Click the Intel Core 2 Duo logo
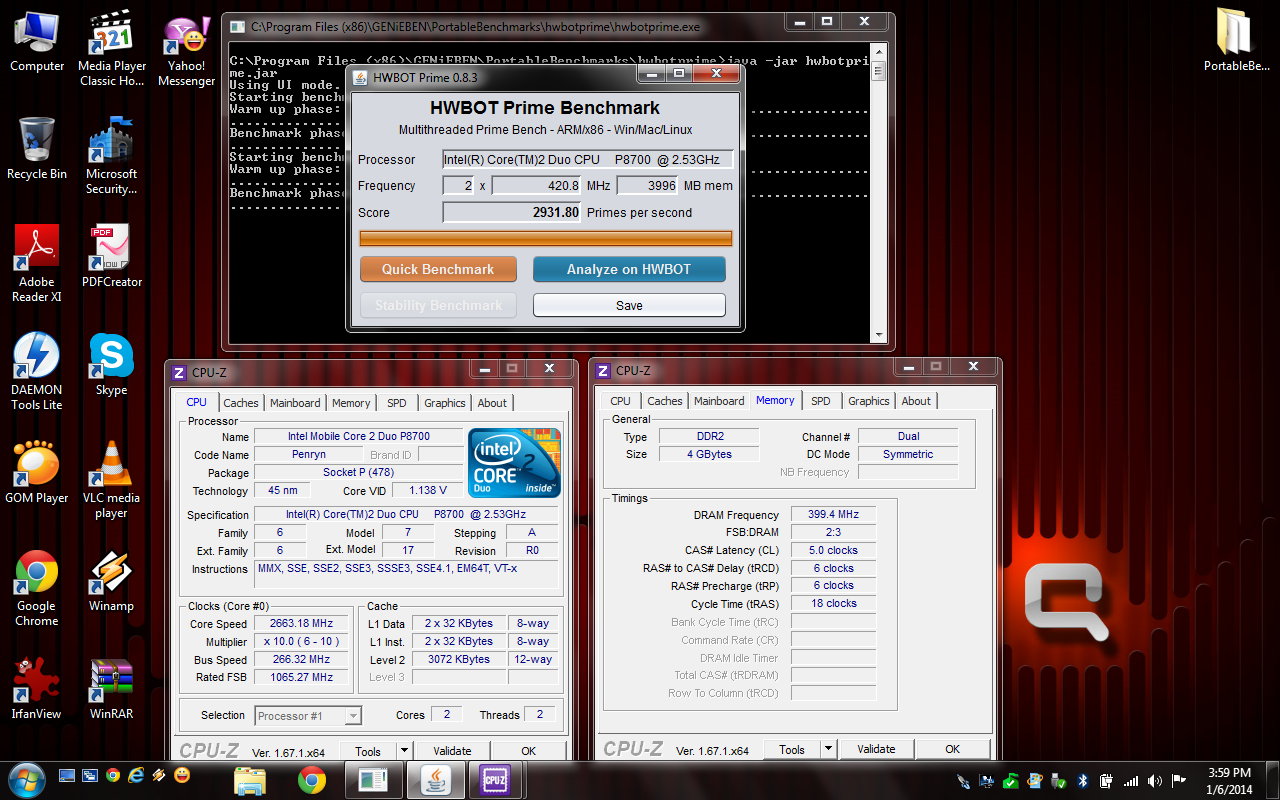1280x800 pixels. pos(516,463)
